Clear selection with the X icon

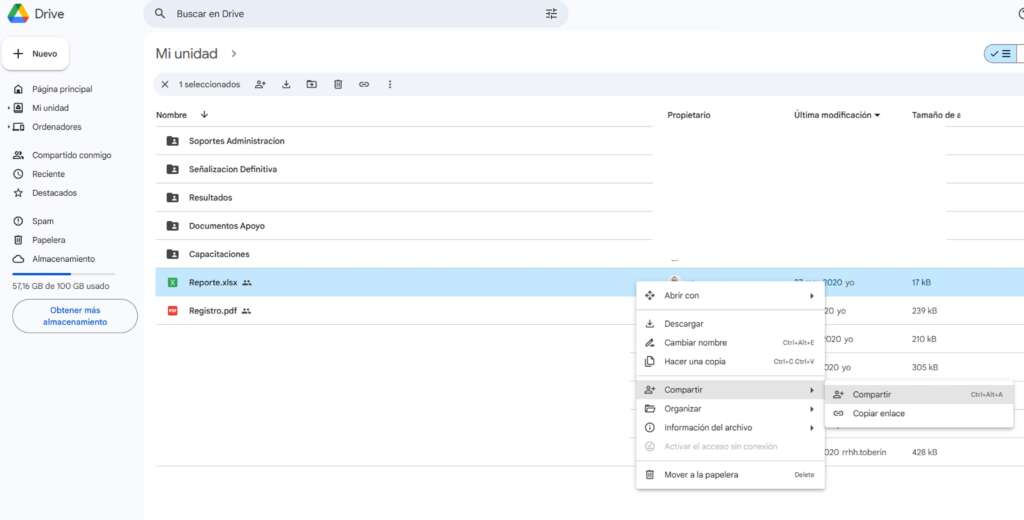[x=165, y=85]
